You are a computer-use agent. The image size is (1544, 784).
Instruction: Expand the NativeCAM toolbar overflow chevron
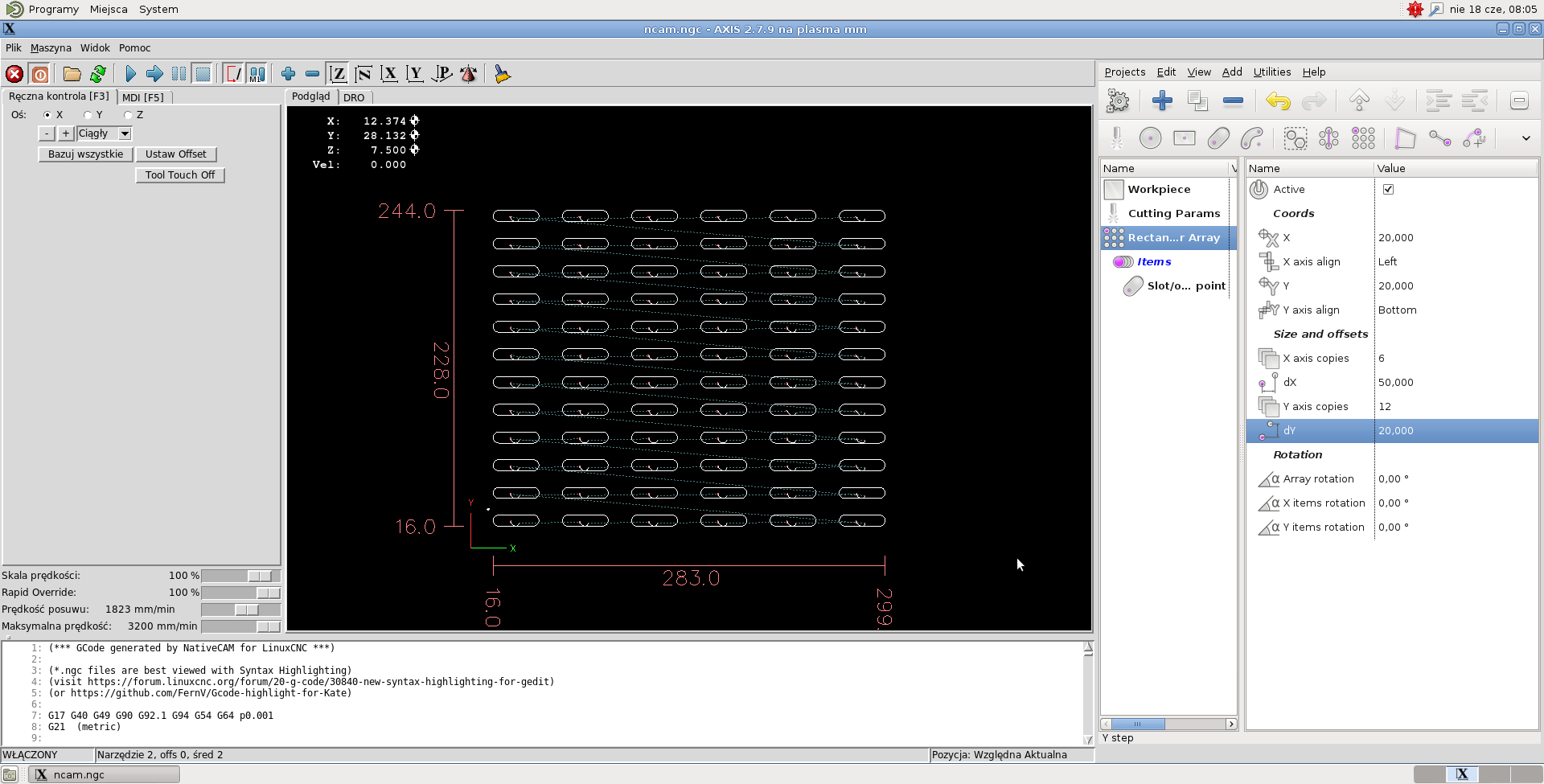click(1526, 138)
